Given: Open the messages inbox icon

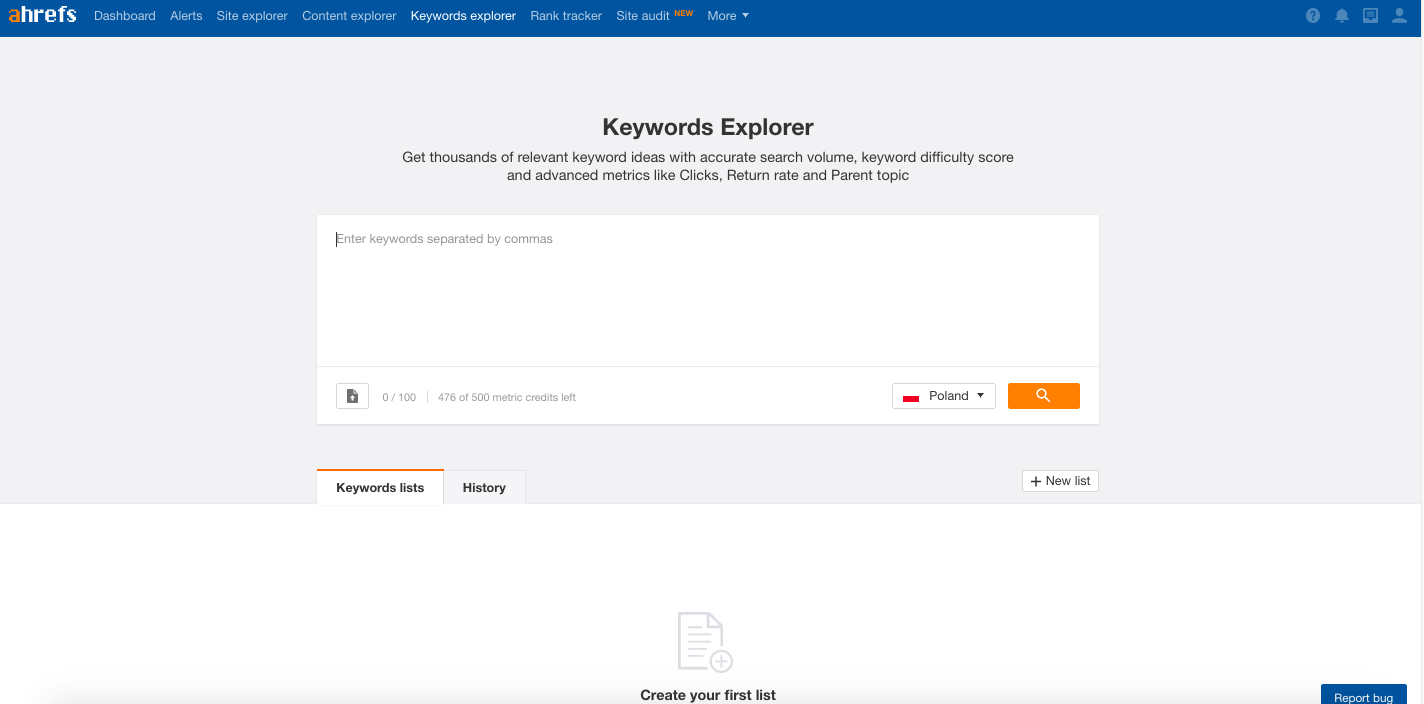Looking at the screenshot, I should (1370, 16).
